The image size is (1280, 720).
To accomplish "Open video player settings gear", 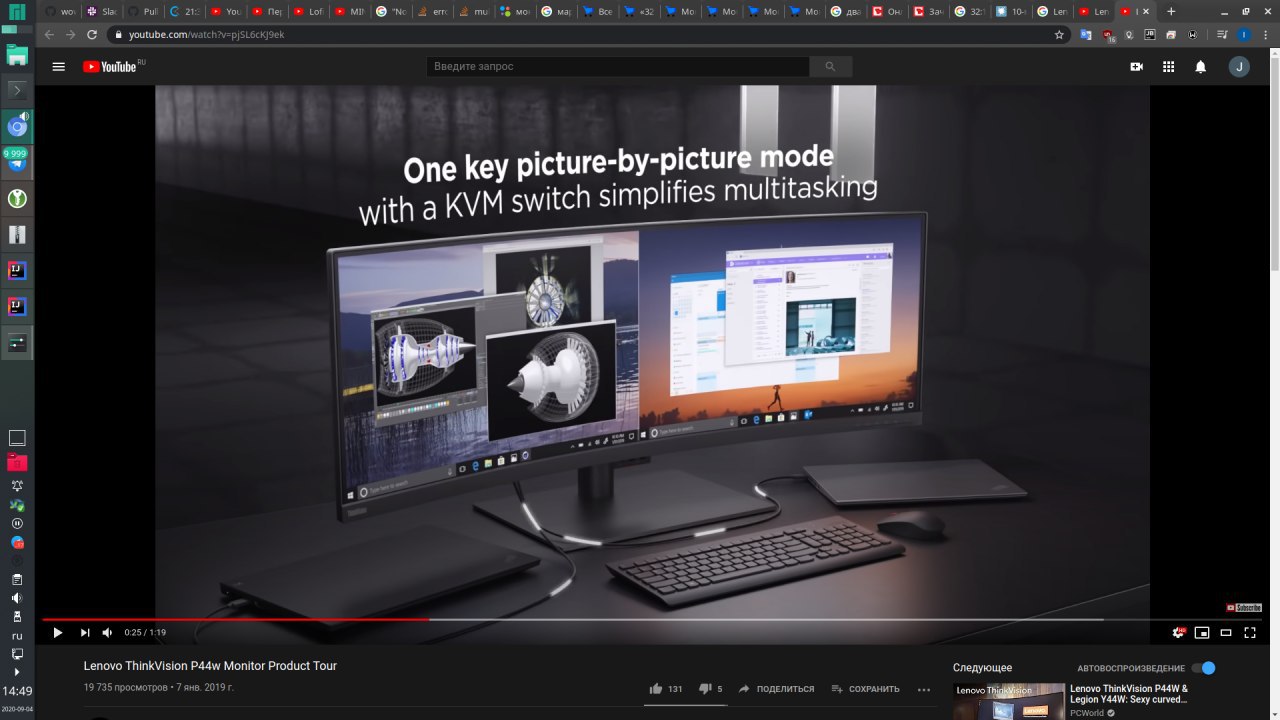I will pos(1178,632).
